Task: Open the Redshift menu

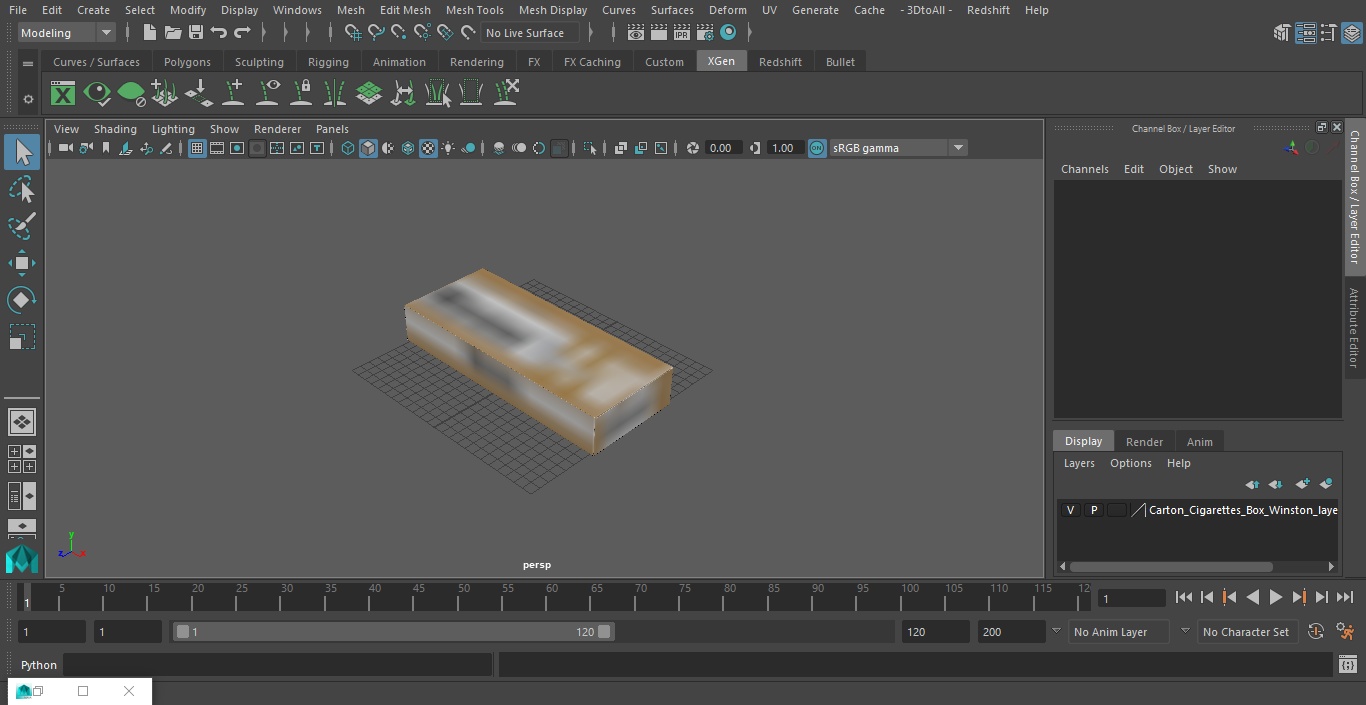Action: click(988, 10)
